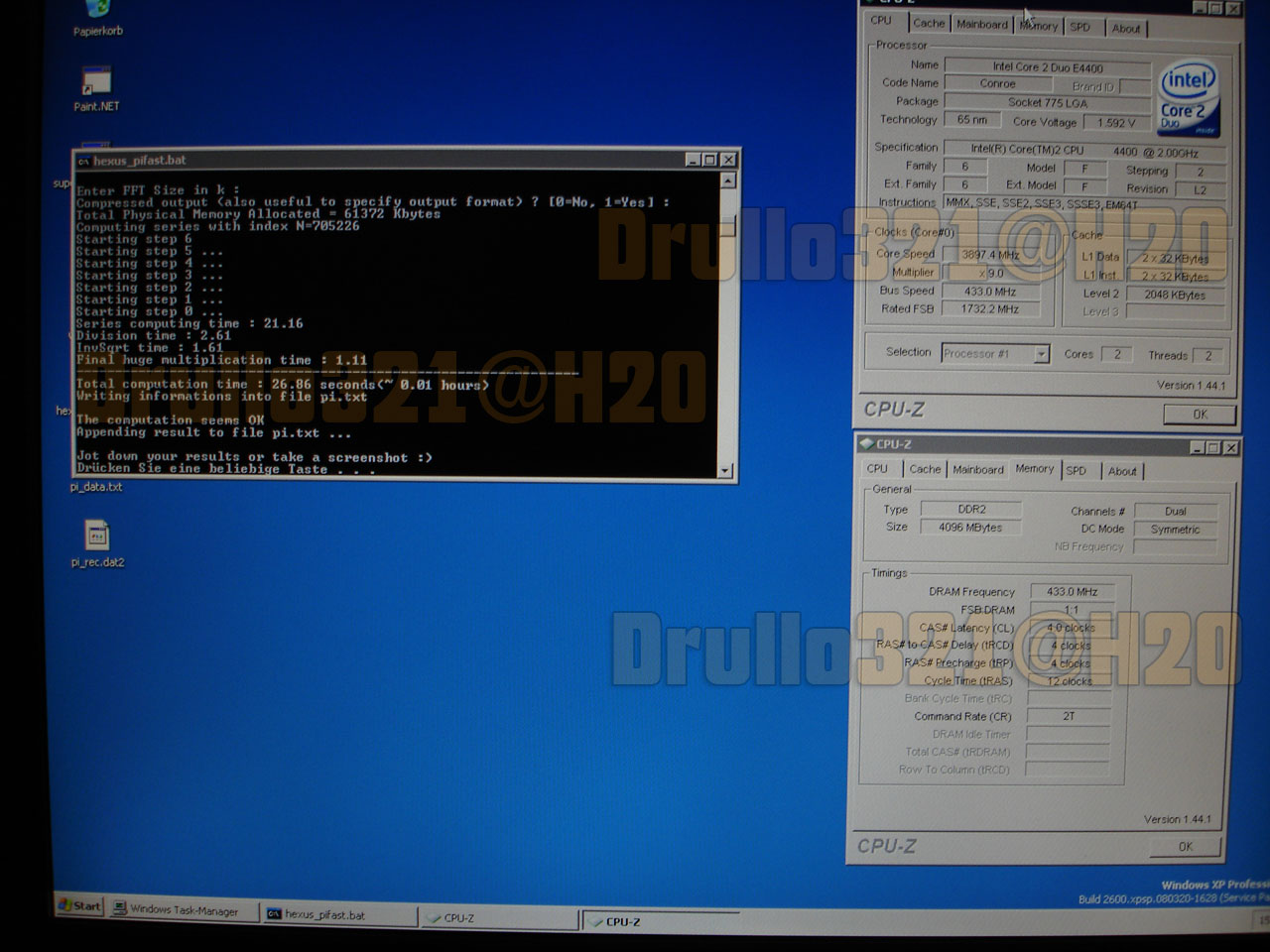Click the Cycle Time (tRAS) value 12 clocks

pos(1070,681)
